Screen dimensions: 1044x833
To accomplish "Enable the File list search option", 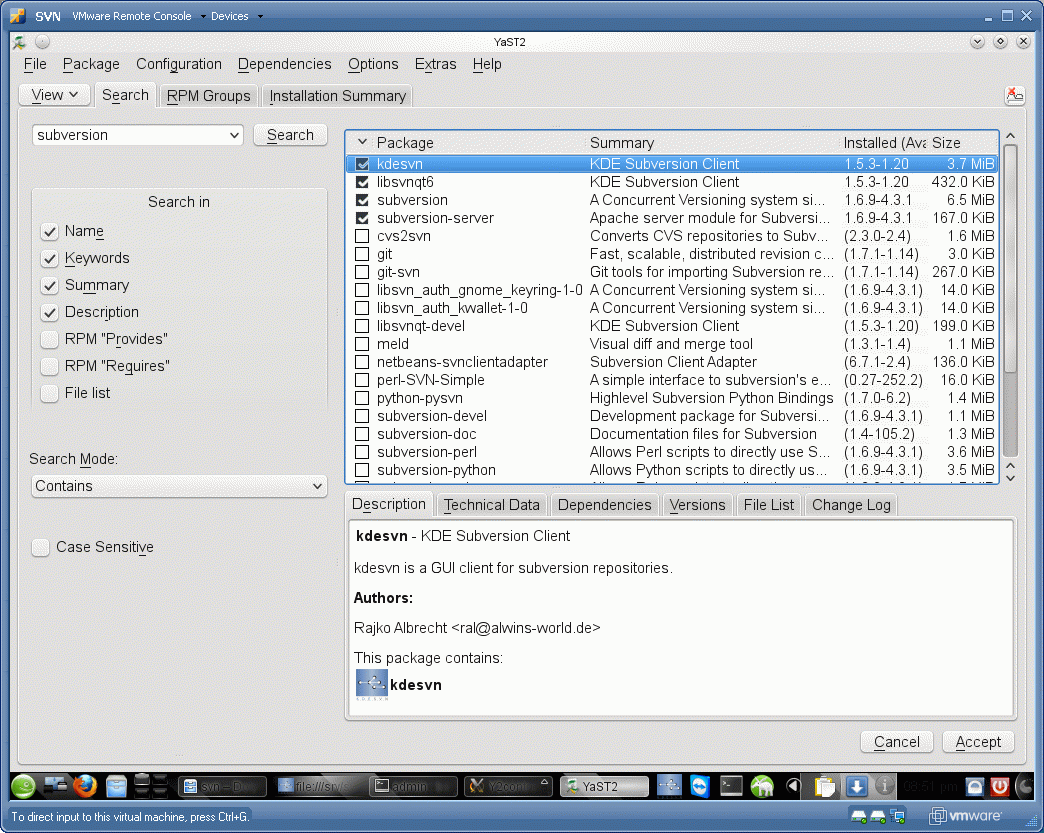I will pyautogui.click(x=49, y=394).
